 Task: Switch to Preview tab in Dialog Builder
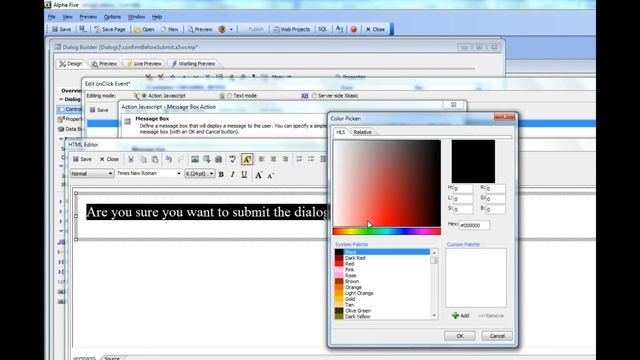tap(104, 64)
